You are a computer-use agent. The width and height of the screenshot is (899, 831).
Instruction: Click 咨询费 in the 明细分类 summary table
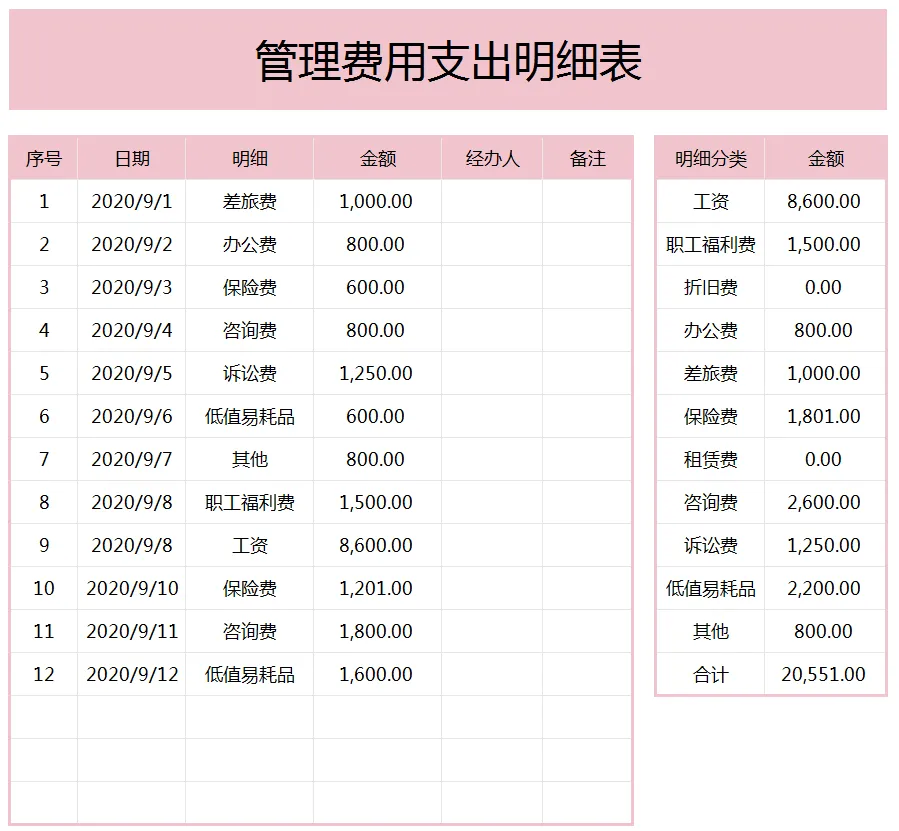(x=710, y=502)
